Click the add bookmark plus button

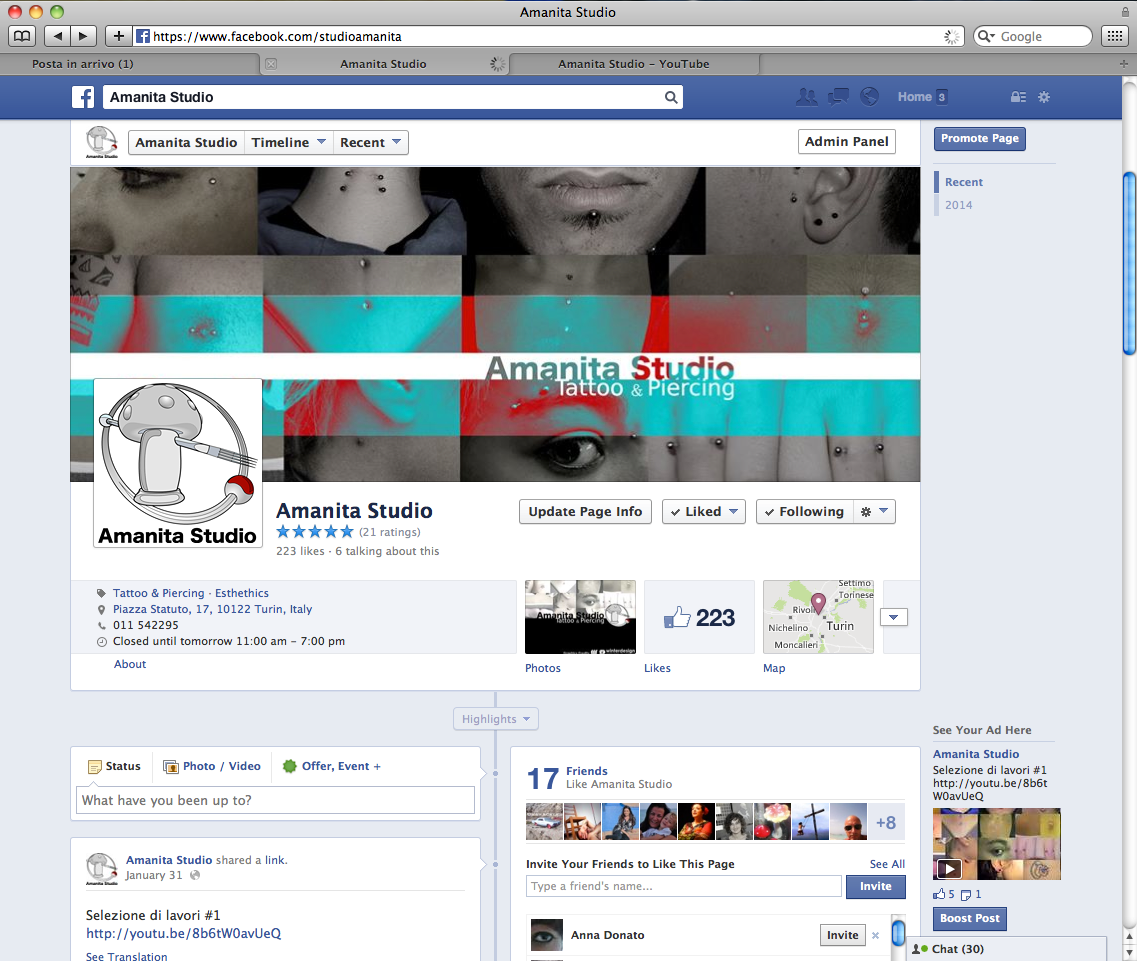[119, 36]
